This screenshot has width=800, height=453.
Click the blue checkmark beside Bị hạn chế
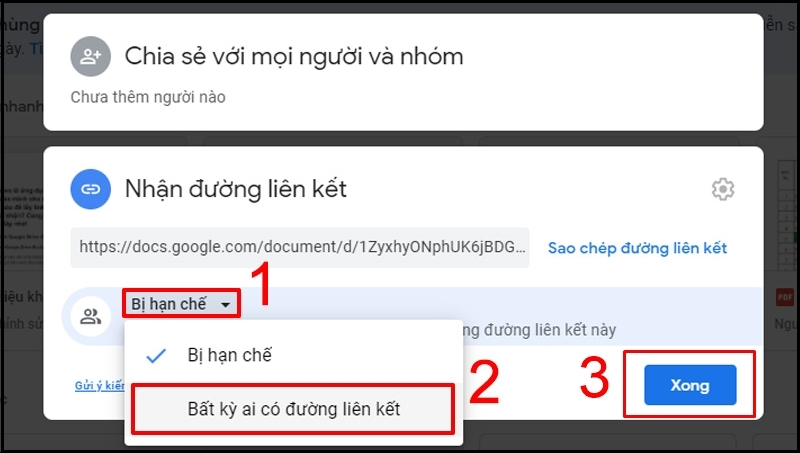[x=156, y=356]
